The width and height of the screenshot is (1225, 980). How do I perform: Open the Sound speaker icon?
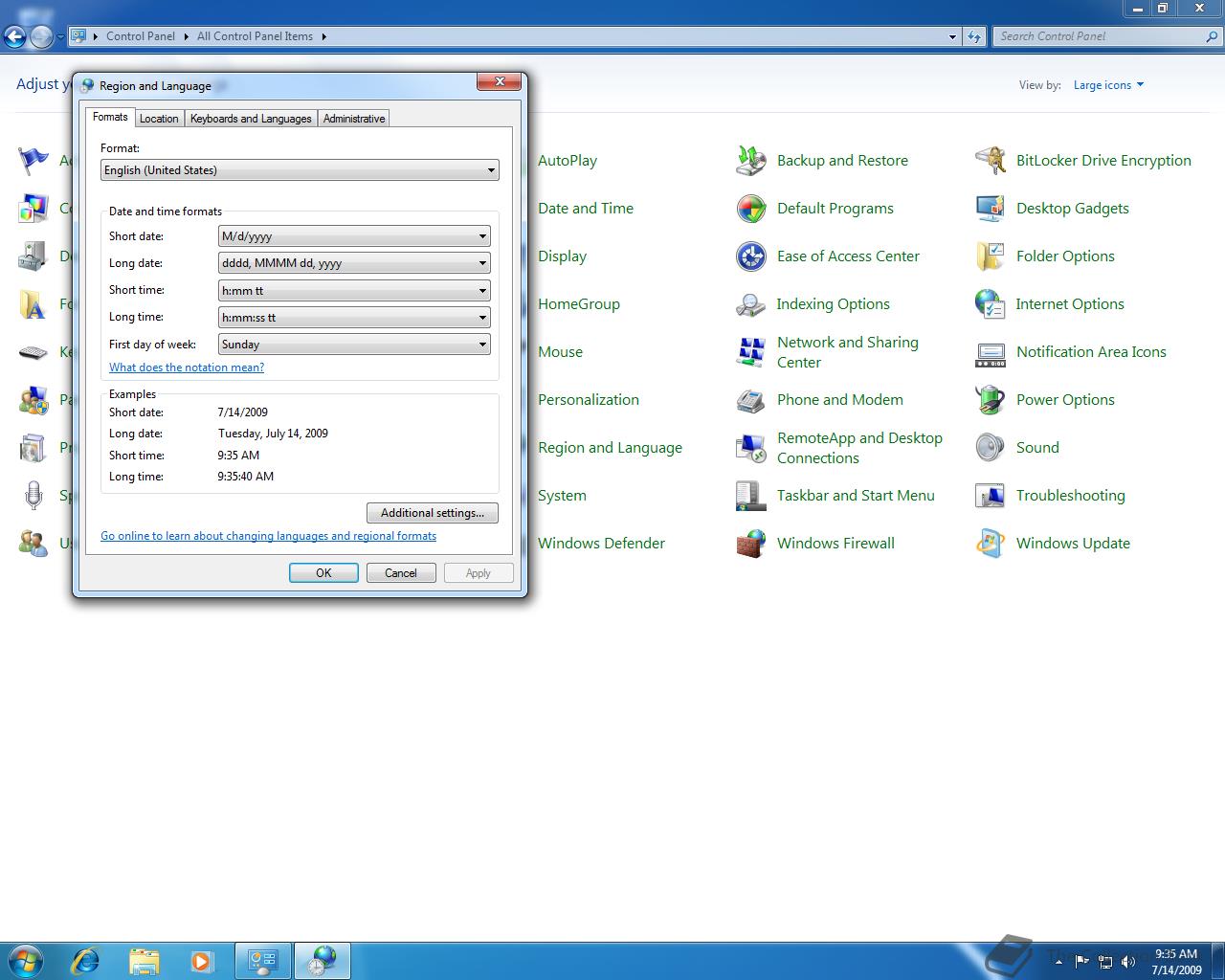[991, 448]
